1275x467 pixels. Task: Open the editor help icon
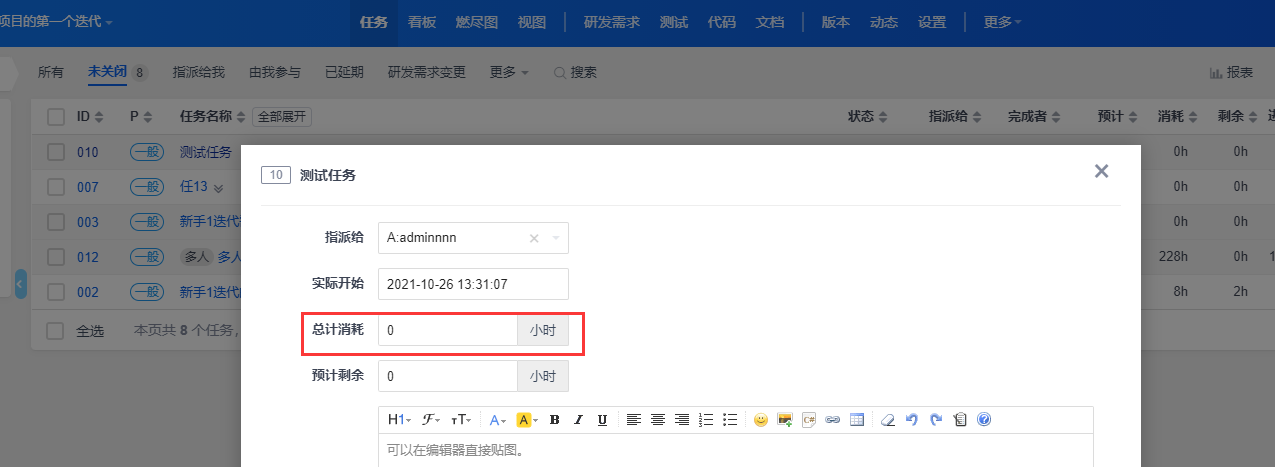tap(984, 420)
